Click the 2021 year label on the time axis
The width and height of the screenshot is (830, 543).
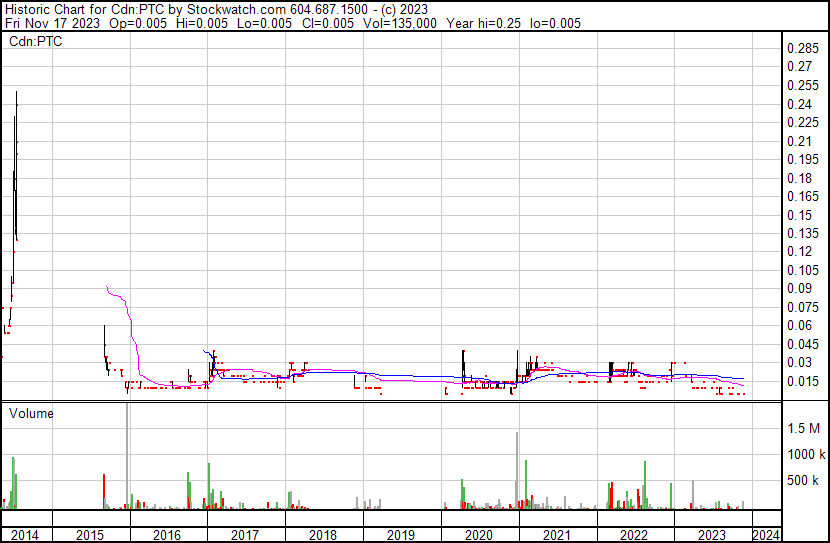(556, 535)
